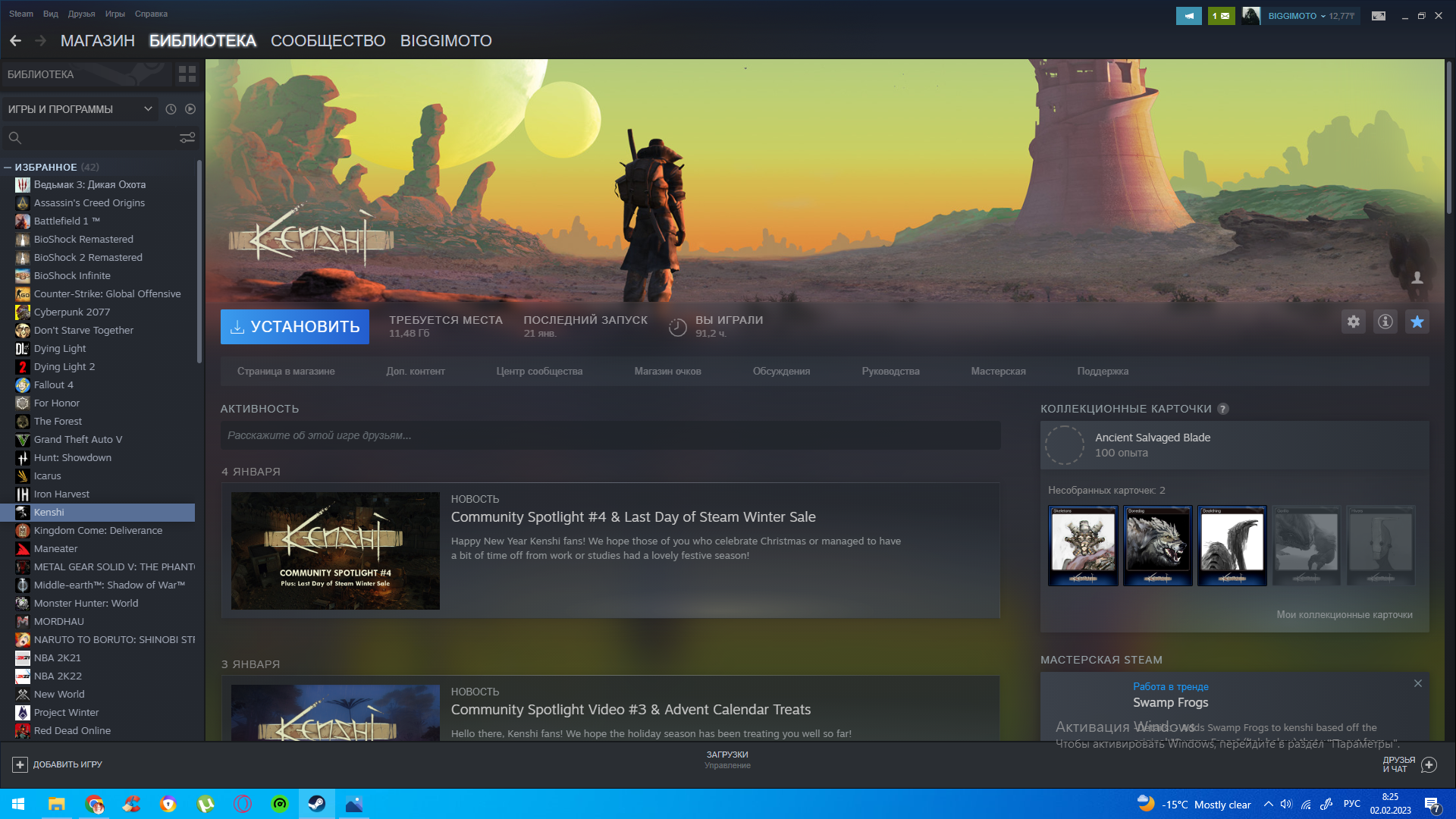Open the Steam menu
Viewport: 1456px width, 819px height.
click(x=21, y=14)
